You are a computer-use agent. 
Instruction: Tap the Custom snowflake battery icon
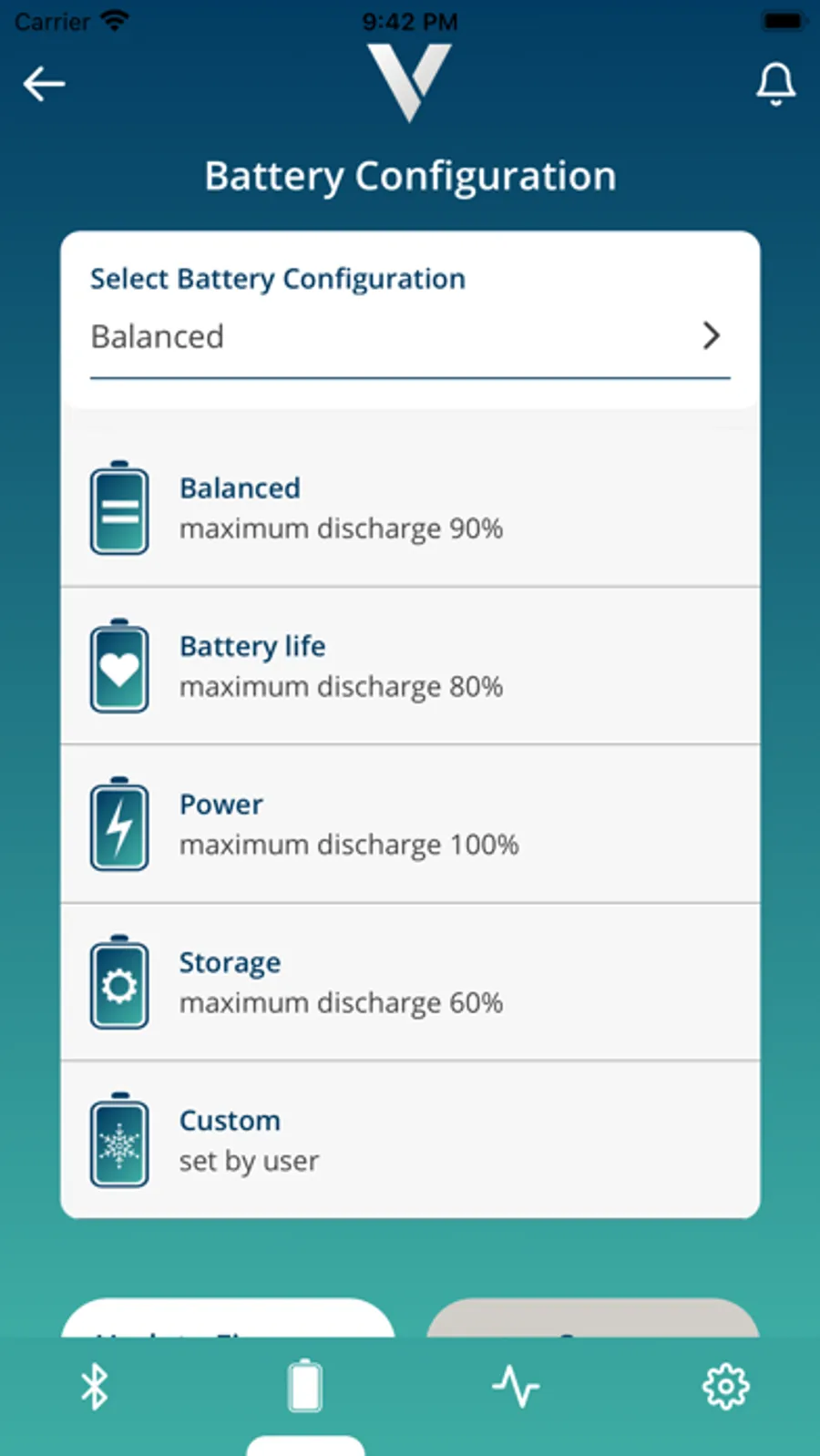point(119,1140)
